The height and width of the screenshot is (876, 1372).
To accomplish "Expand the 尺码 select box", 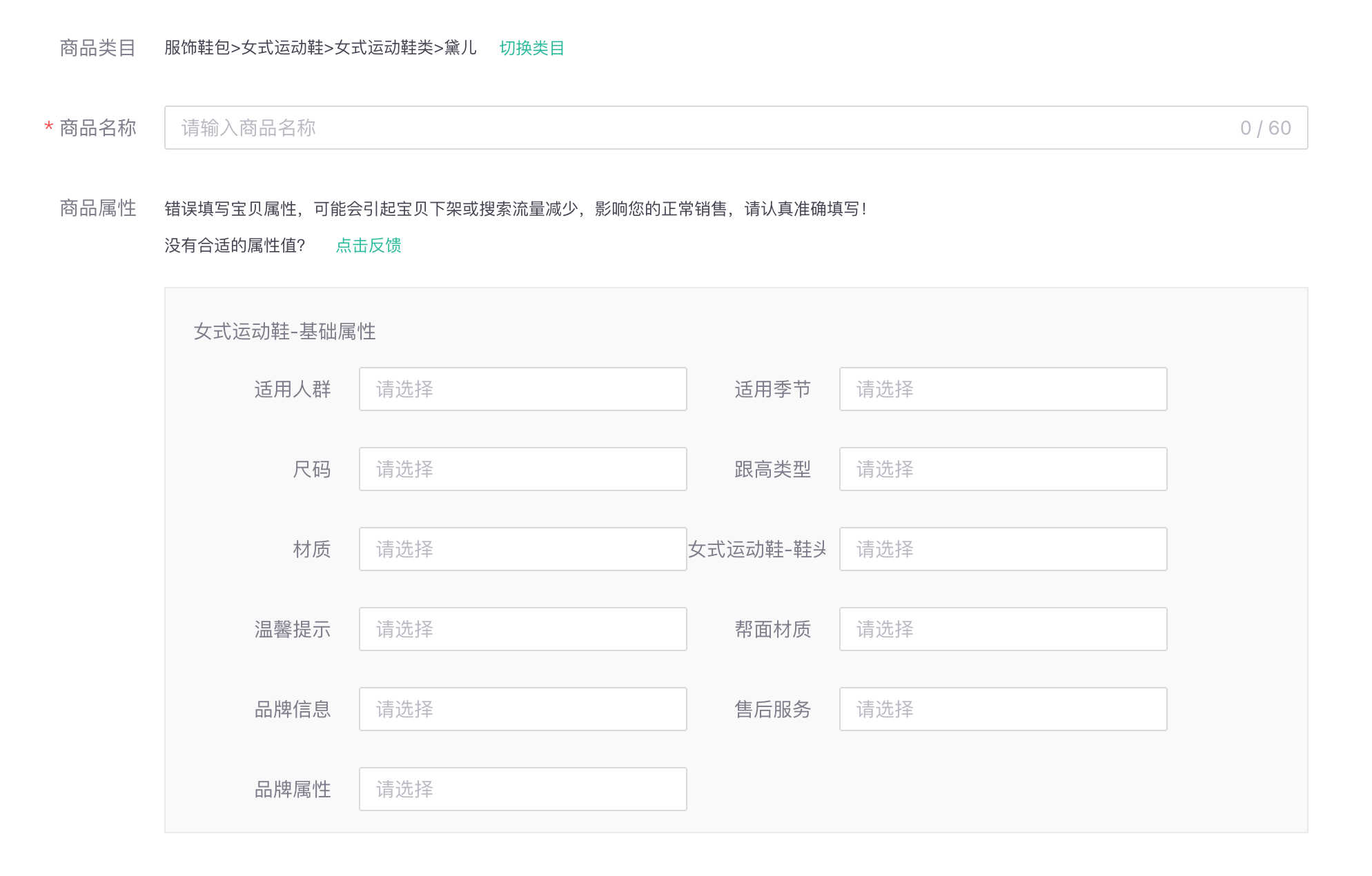I will (x=522, y=469).
